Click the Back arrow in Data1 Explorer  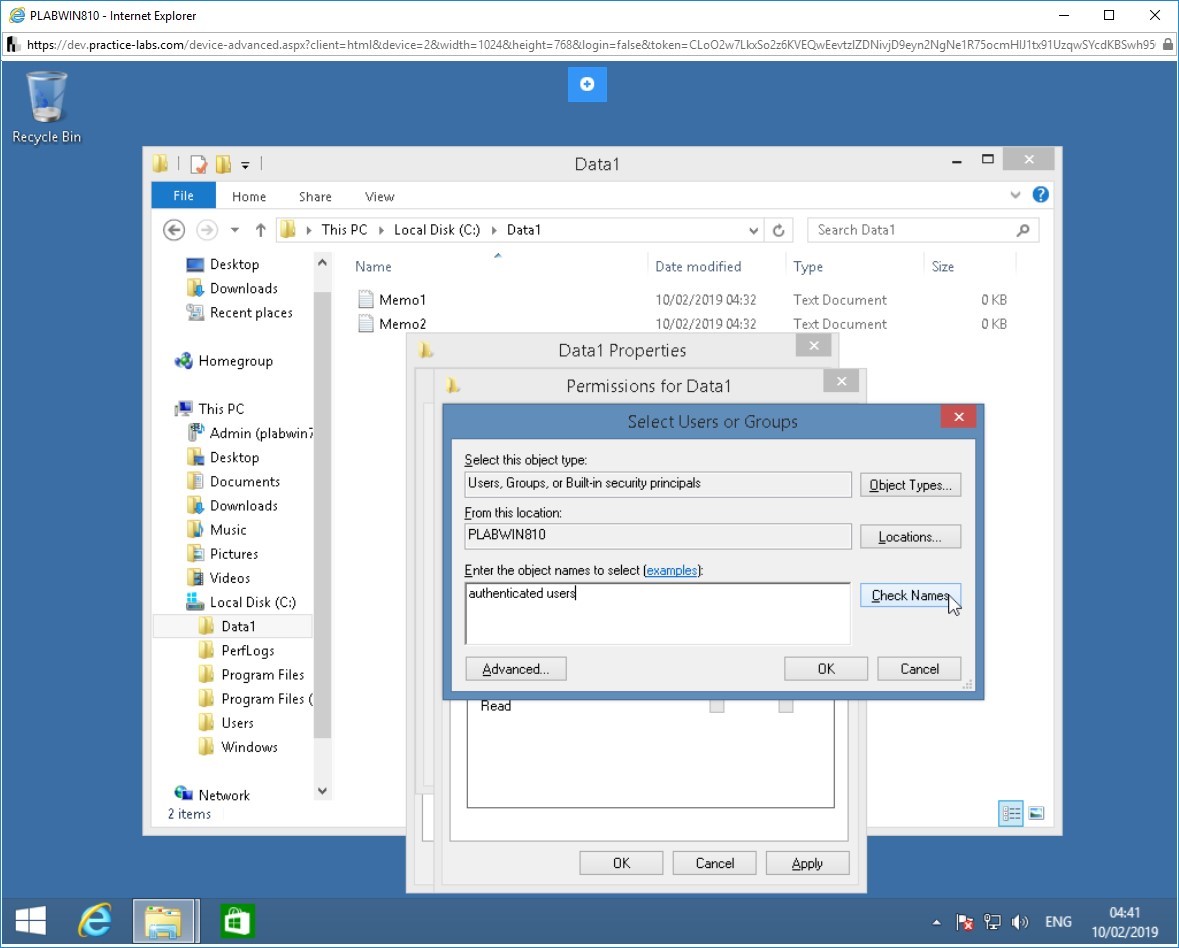(174, 230)
